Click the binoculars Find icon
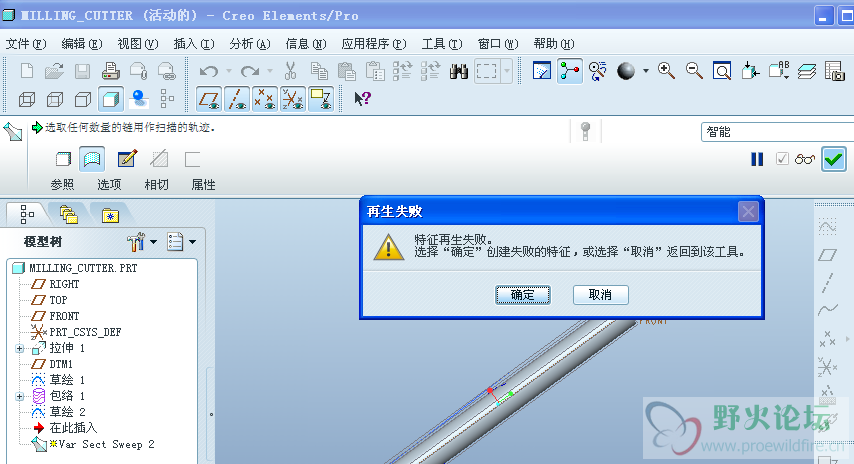Image resolution: width=854 pixels, height=464 pixels. (x=459, y=71)
